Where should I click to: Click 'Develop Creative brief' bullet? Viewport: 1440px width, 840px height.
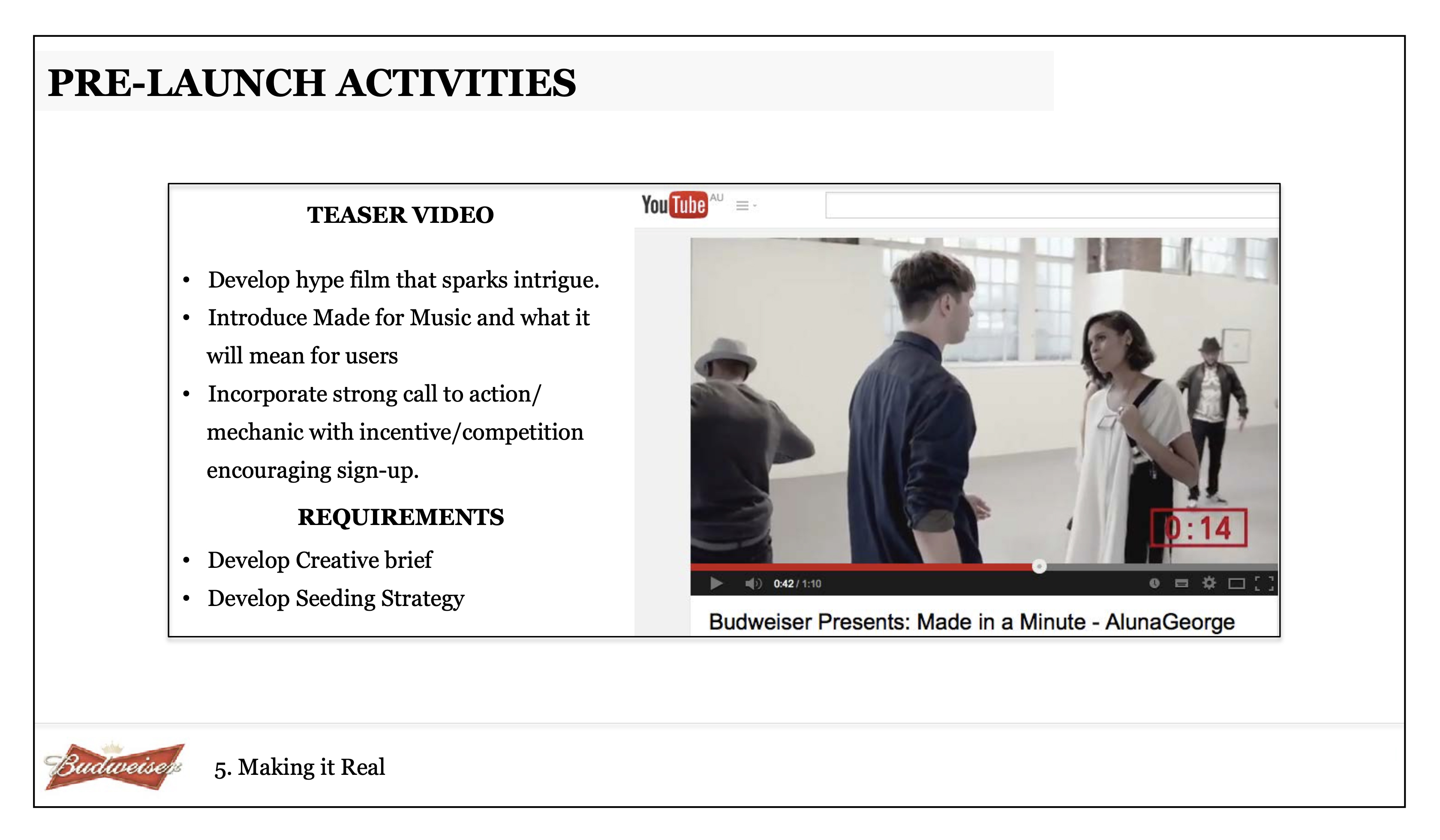point(320,560)
